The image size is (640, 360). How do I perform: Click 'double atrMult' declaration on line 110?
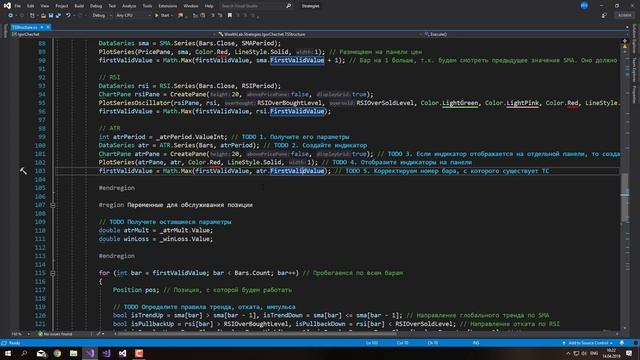[124, 231]
